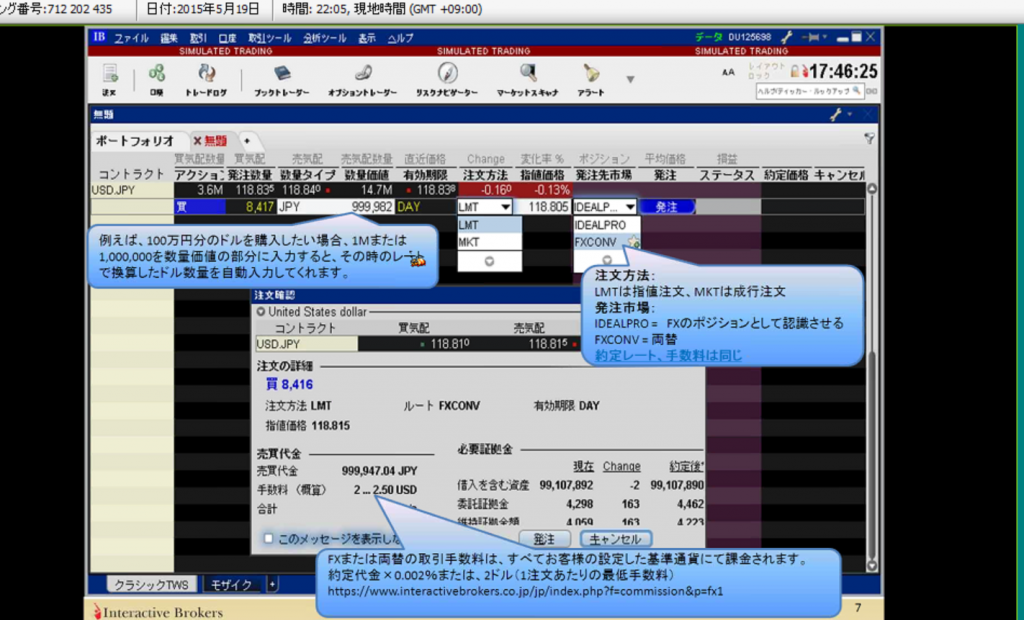Expand more order types below MKT
Viewport: 1024px width, 620px height.
[489, 261]
